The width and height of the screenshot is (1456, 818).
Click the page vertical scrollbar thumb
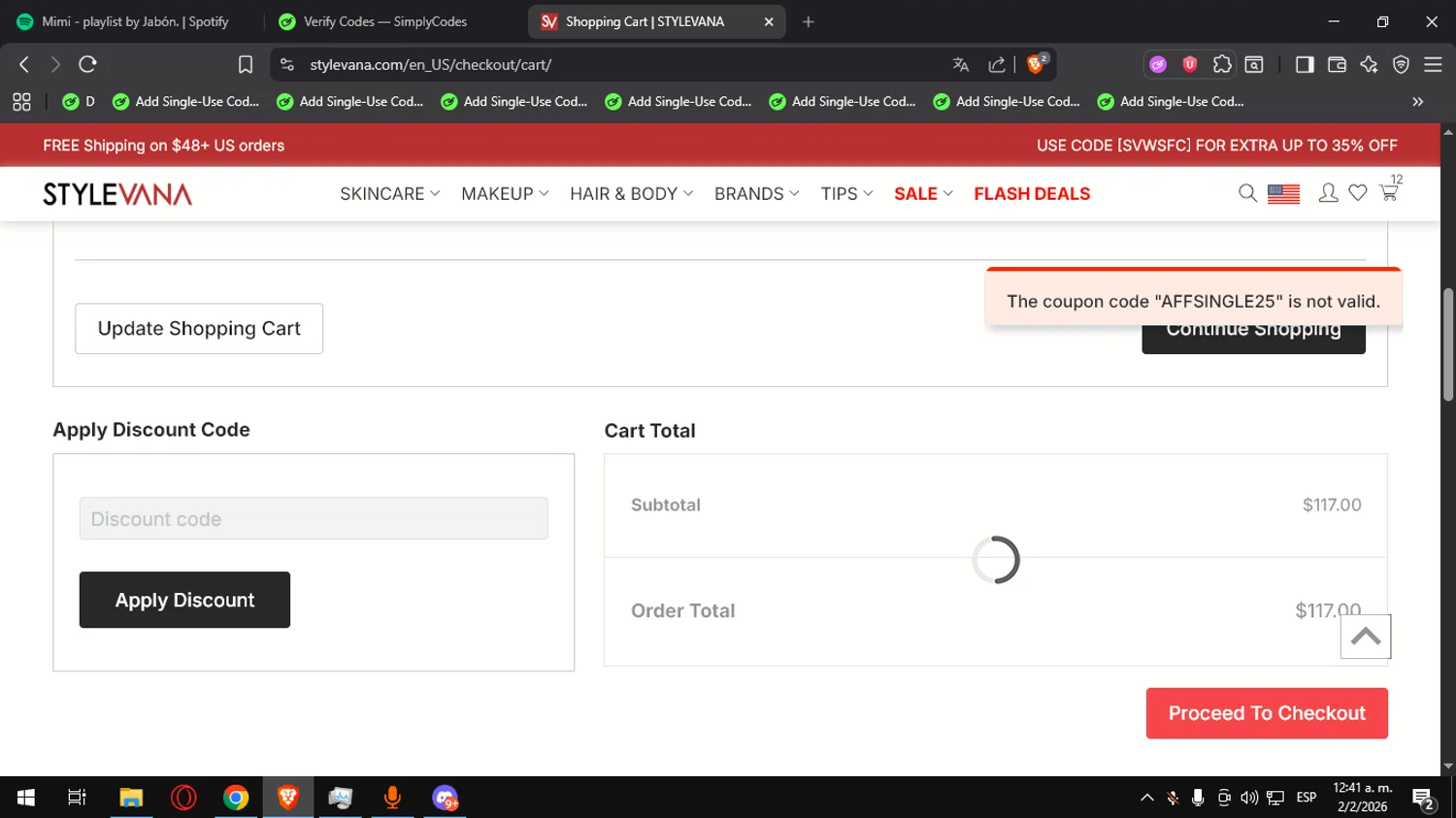1448,344
